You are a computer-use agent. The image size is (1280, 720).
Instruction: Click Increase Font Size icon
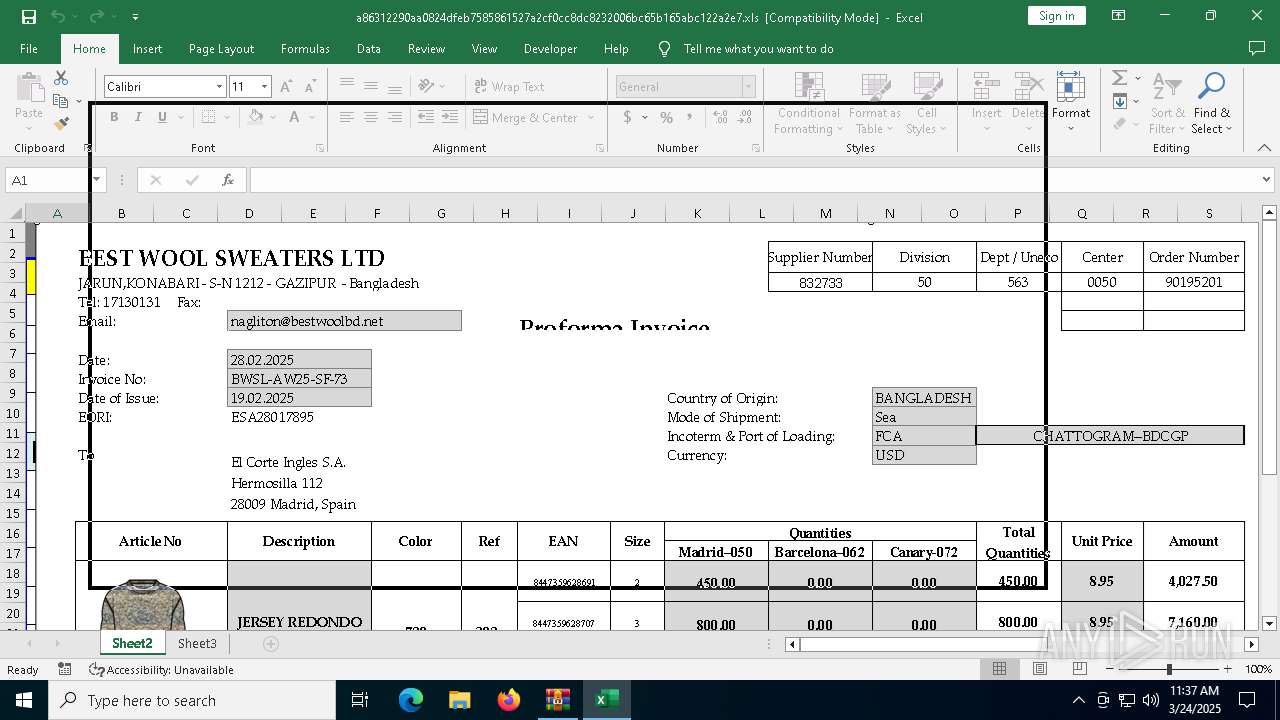(286, 87)
